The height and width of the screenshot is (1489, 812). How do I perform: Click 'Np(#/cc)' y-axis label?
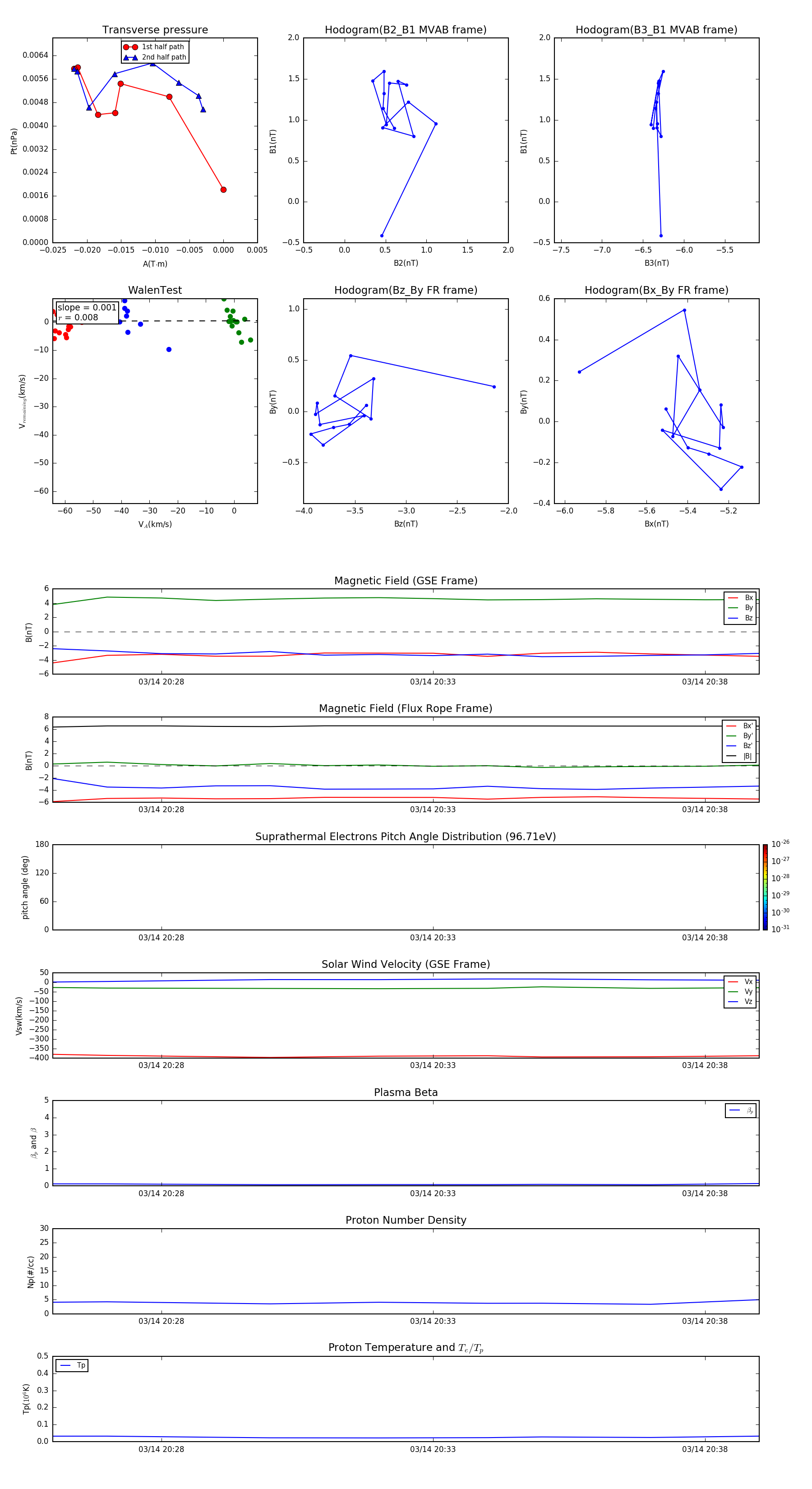pyautogui.click(x=31, y=1272)
